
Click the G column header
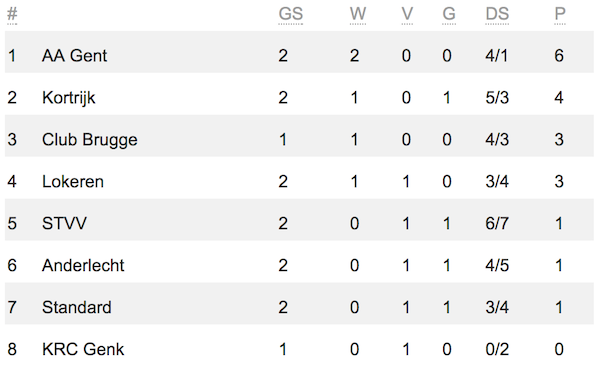coord(449,15)
